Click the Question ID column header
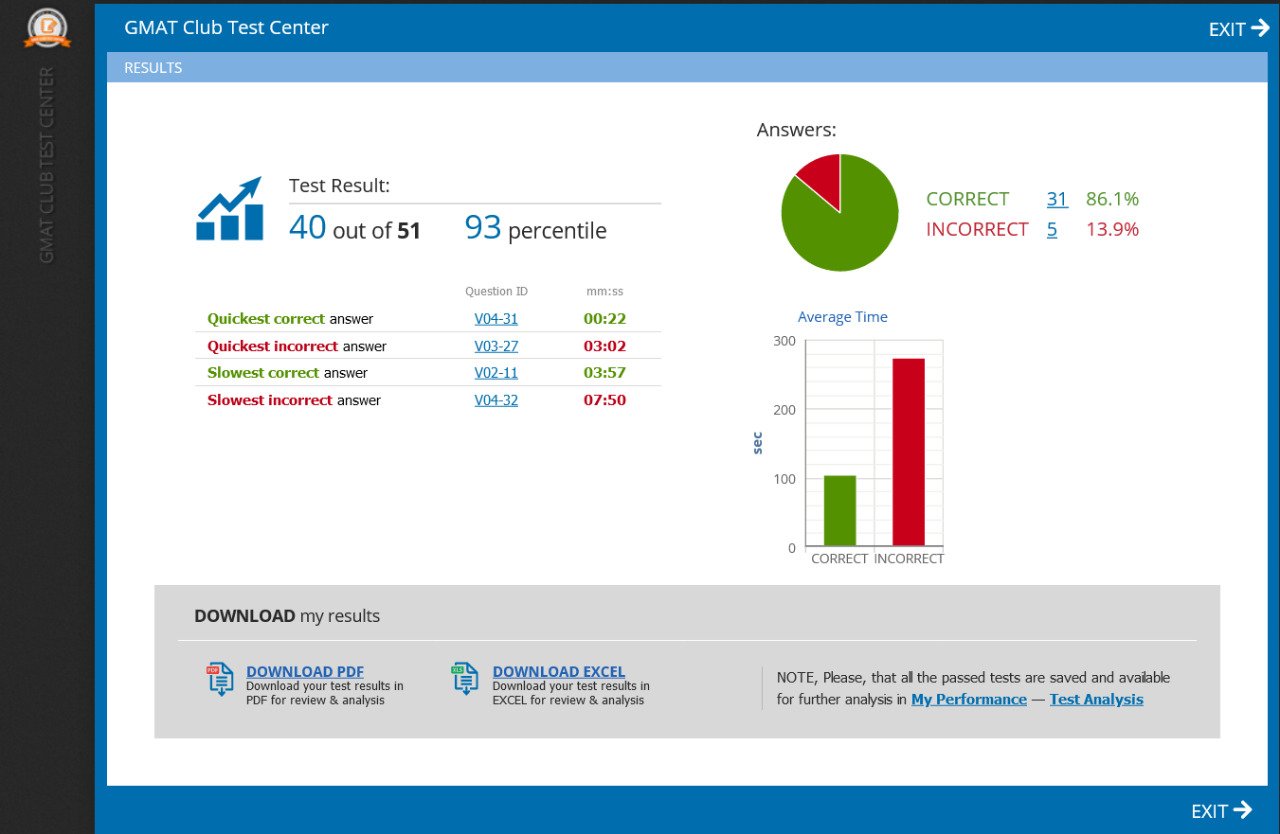 click(x=496, y=292)
